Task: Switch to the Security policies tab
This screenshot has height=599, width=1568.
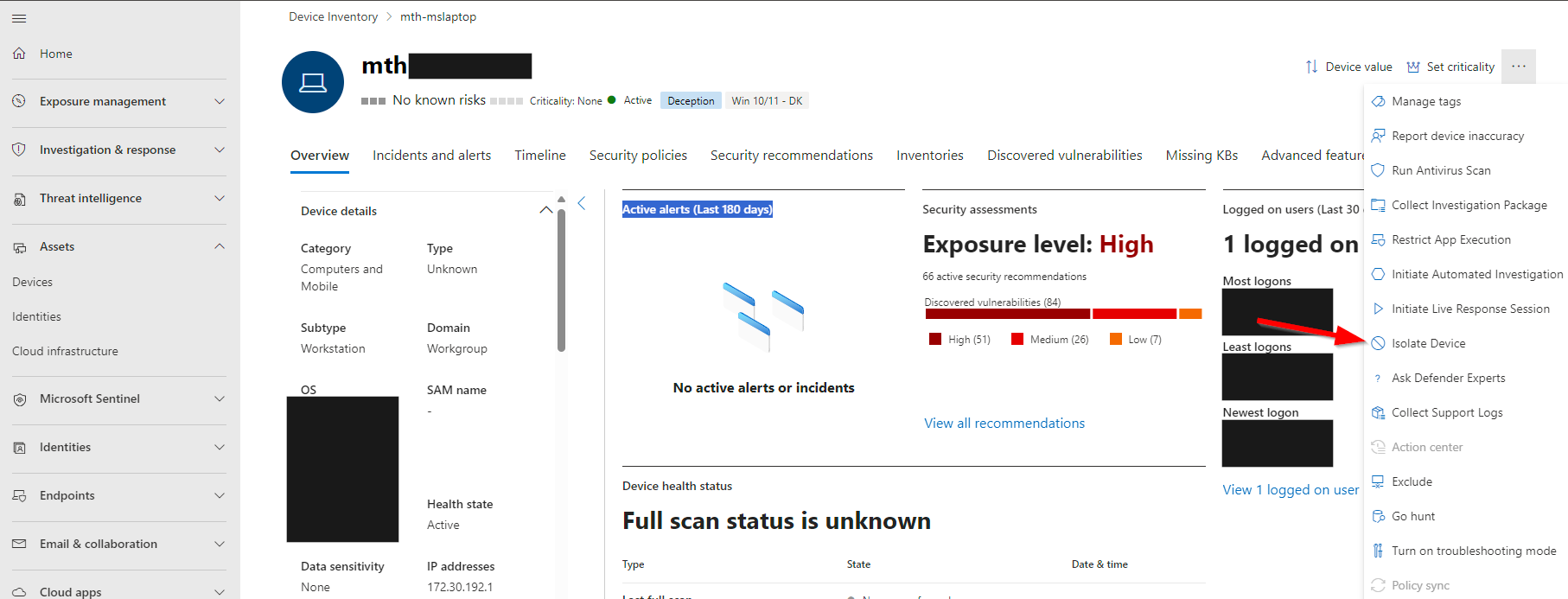Action: (638, 156)
